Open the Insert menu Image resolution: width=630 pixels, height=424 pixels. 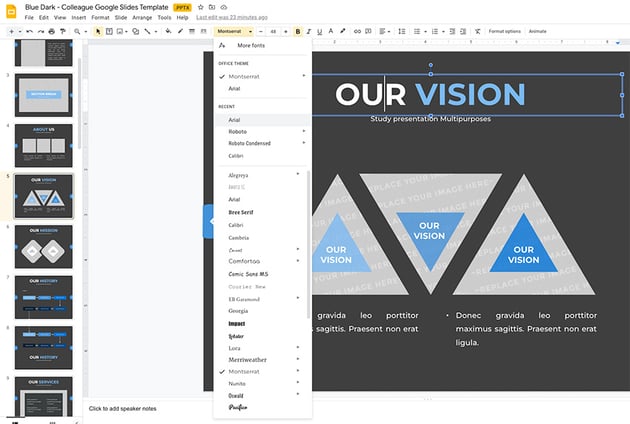point(78,17)
